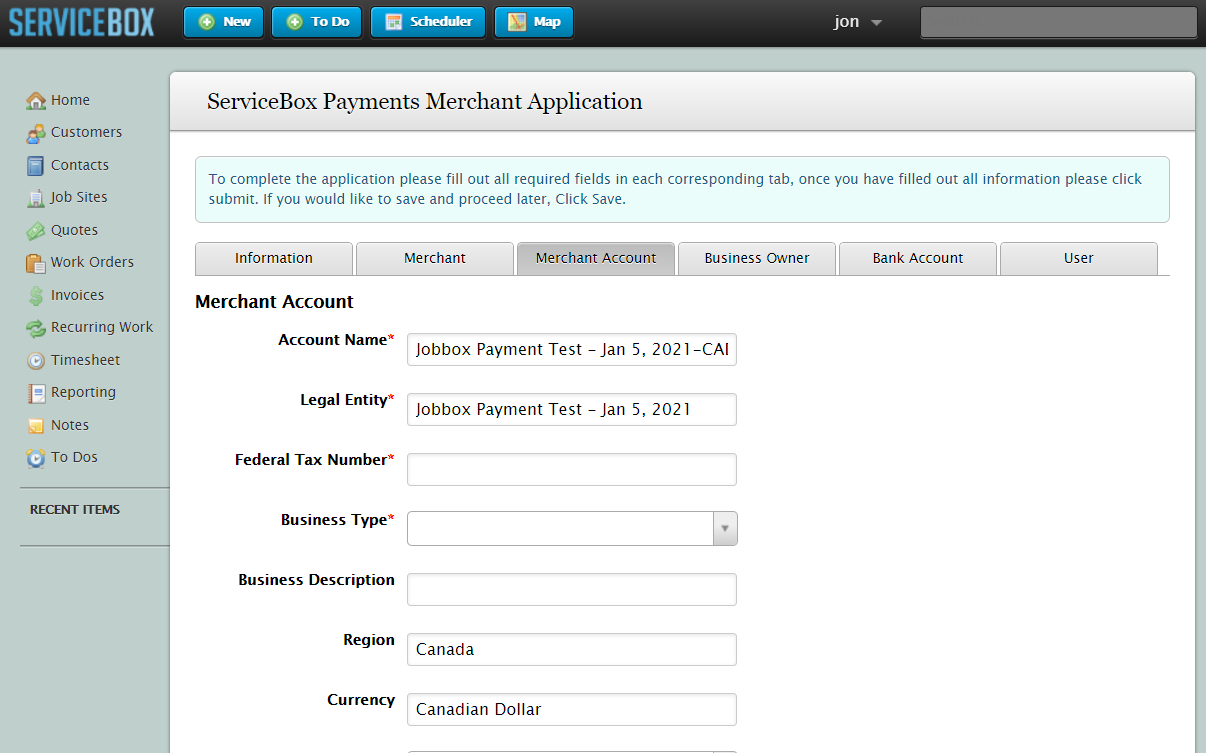Switch to the Information tab
Image resolution: width=1206 pixels, height=753 pixels.
point(274,258)
